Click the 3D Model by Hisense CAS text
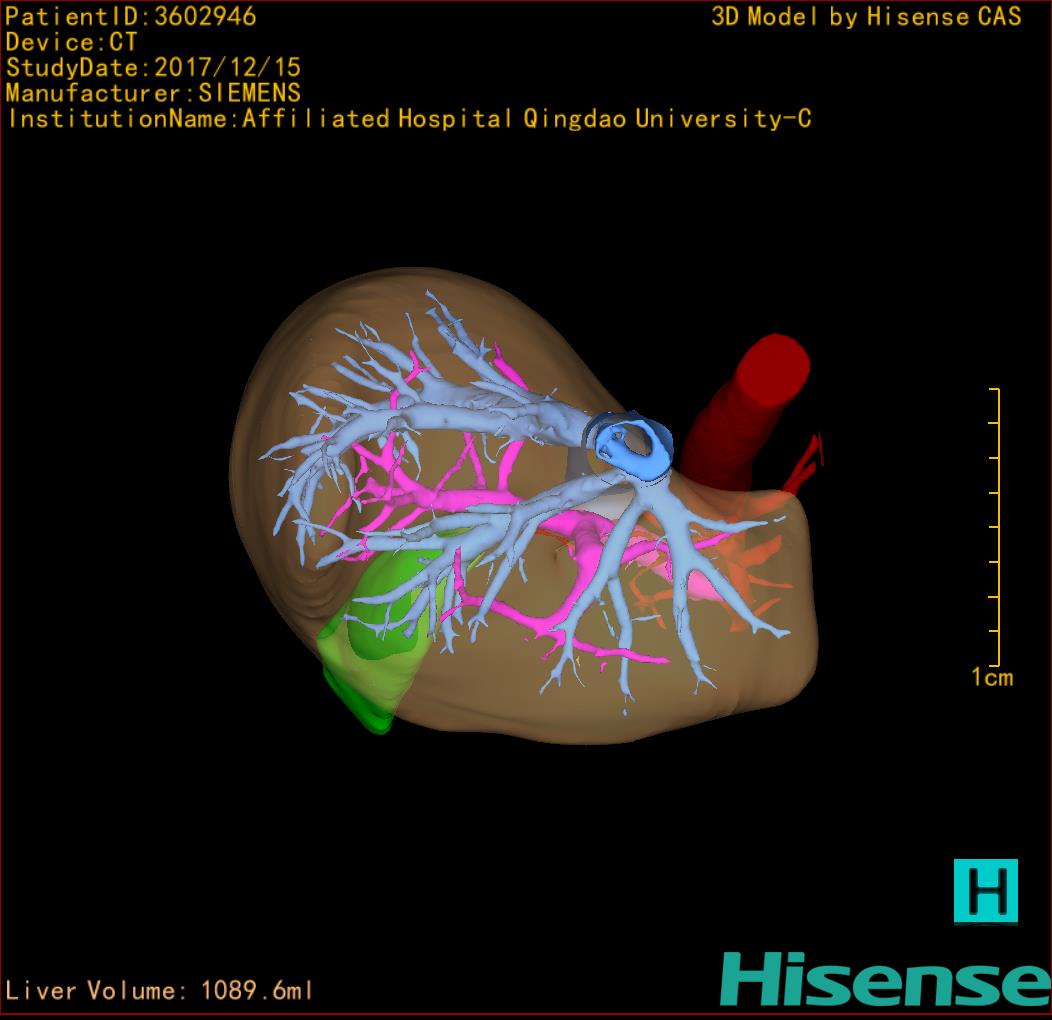 click(x=866, y=17)
